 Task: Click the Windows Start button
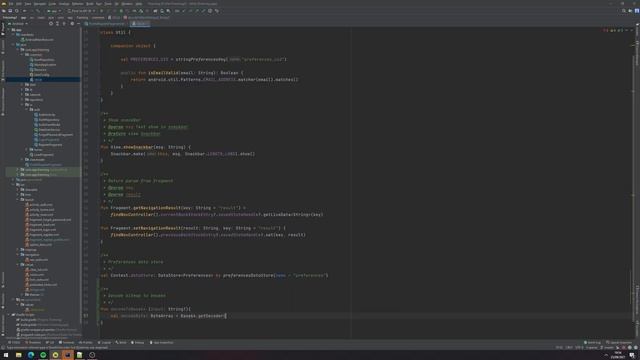pos(6,355)
